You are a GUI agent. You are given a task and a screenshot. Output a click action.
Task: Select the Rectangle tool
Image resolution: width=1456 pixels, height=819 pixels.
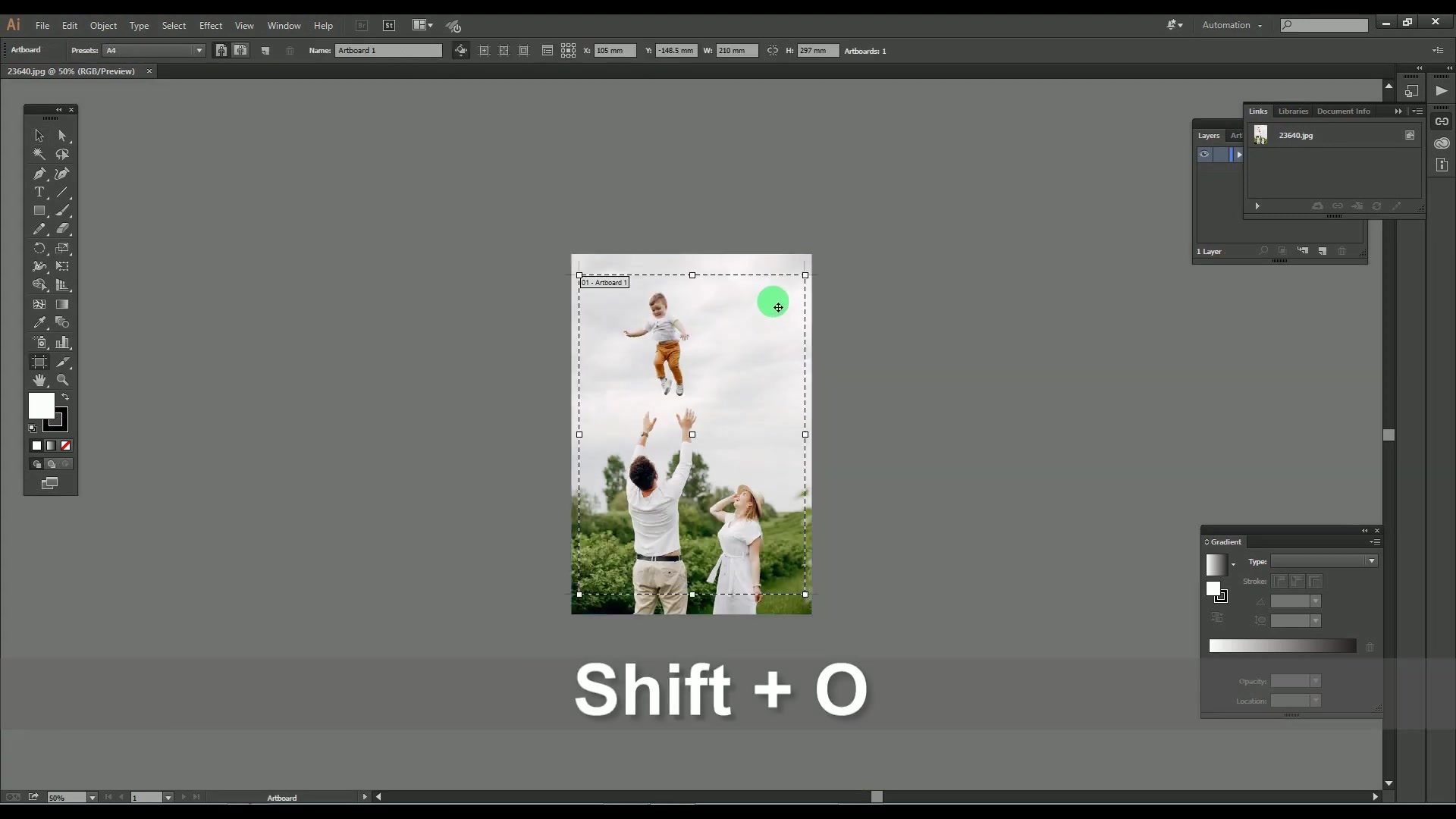point(39,211)
